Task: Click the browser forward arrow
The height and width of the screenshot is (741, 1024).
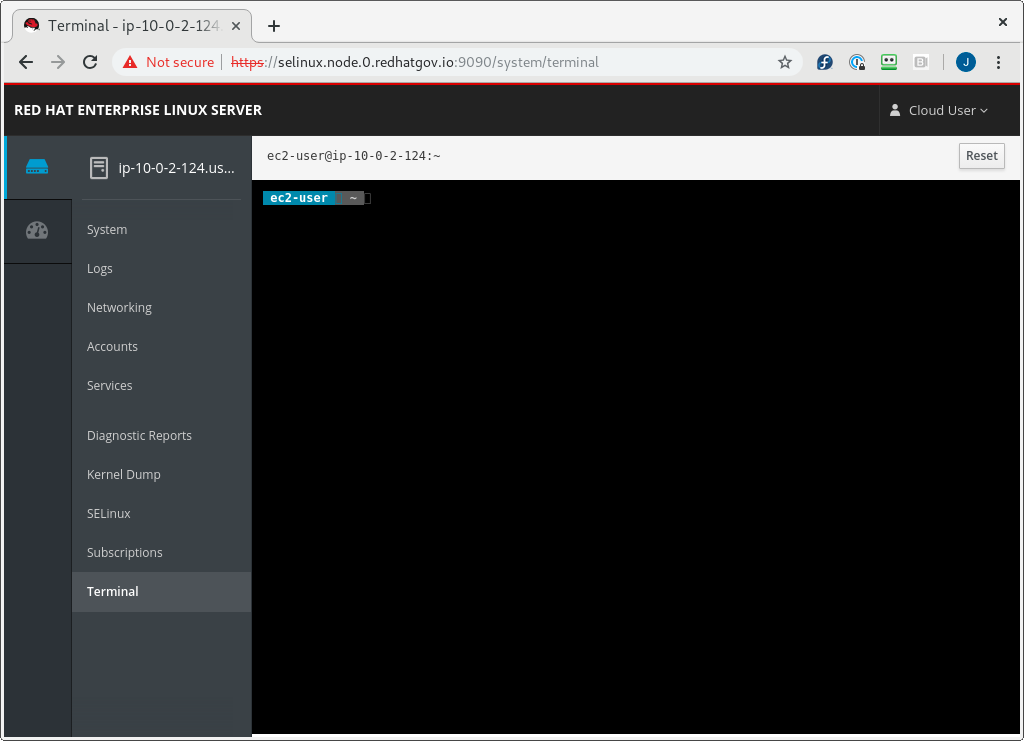Action: (x=58, y=62)
